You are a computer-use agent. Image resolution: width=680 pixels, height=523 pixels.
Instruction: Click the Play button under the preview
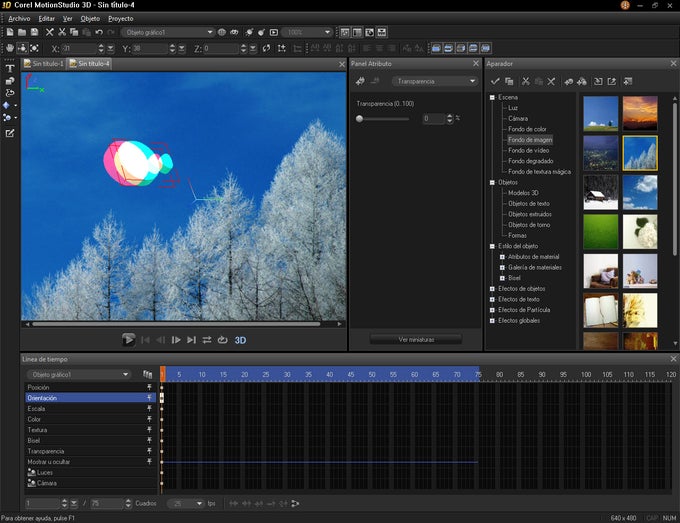[129, 340]
